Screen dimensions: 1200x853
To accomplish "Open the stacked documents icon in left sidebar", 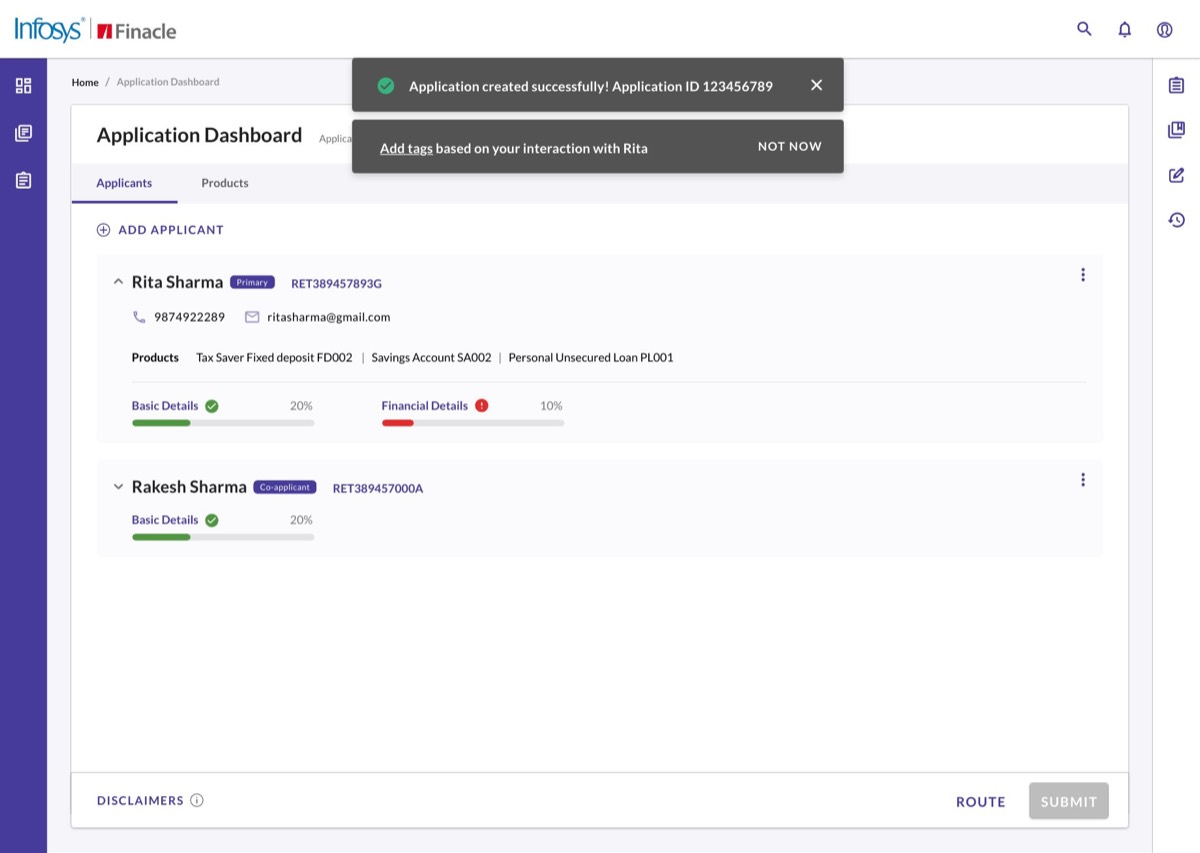I will click(23, 133).
